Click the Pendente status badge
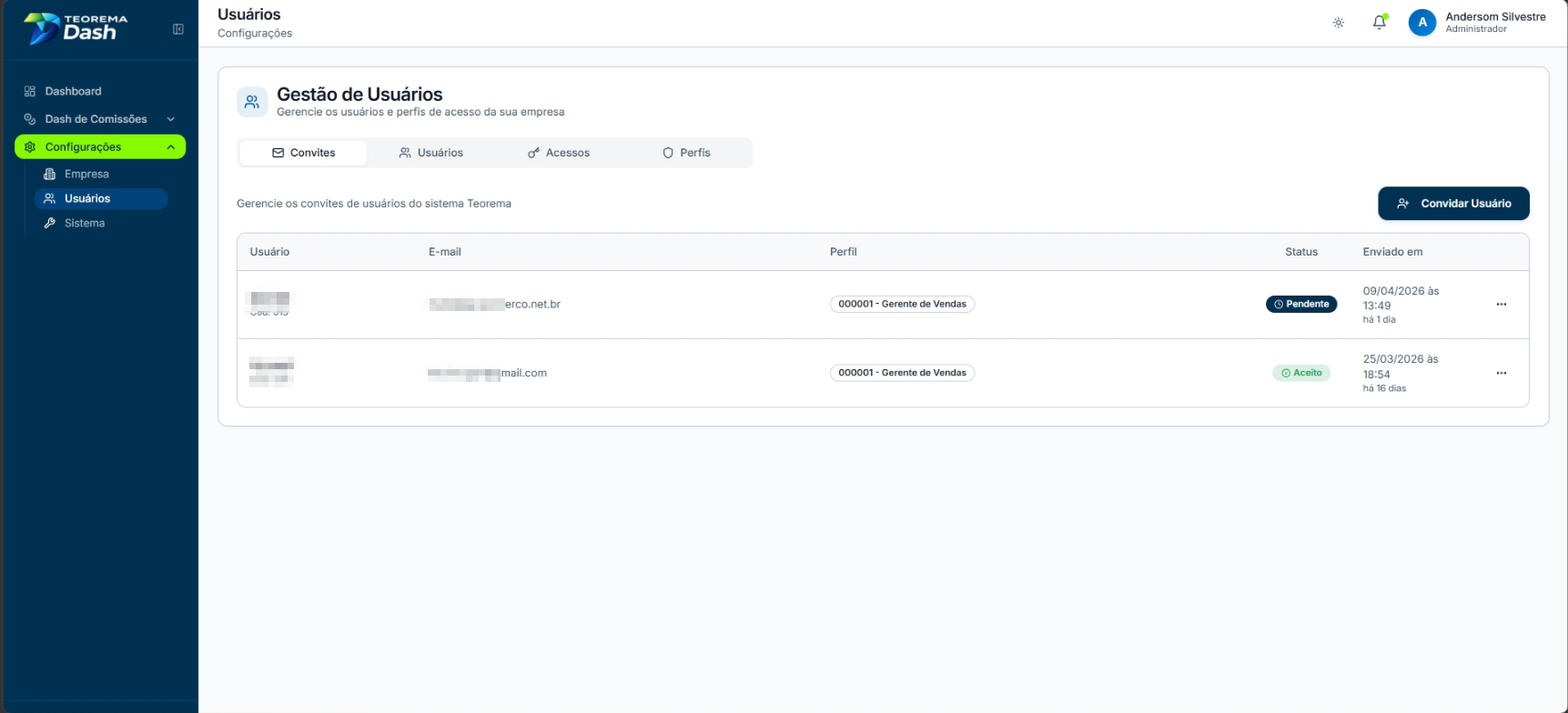Screen dimensions: 1568x713 [1301, 304]
